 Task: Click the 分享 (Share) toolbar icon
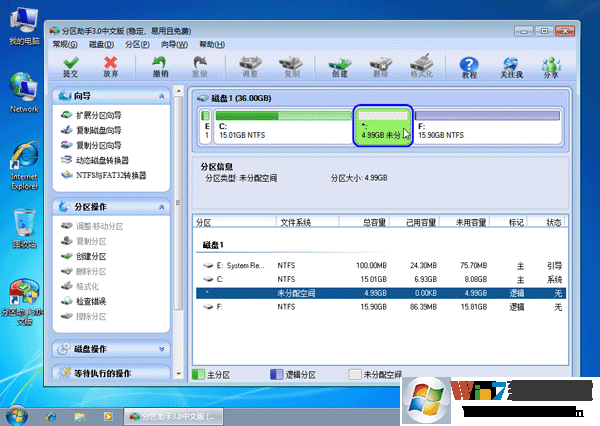click(x=551, y=66)
